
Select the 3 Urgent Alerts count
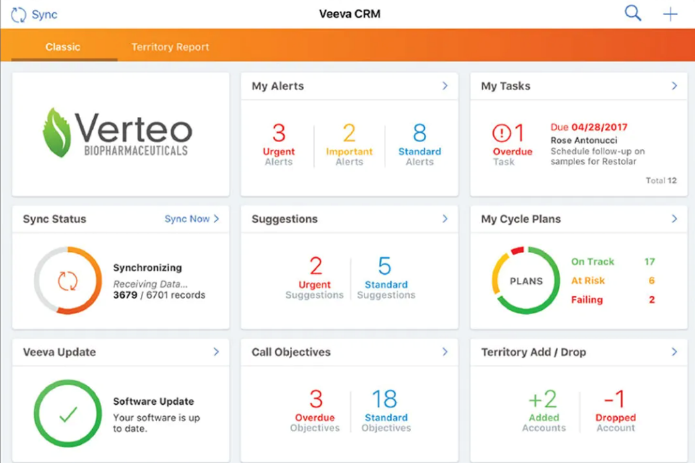click(x=278, y=144)
